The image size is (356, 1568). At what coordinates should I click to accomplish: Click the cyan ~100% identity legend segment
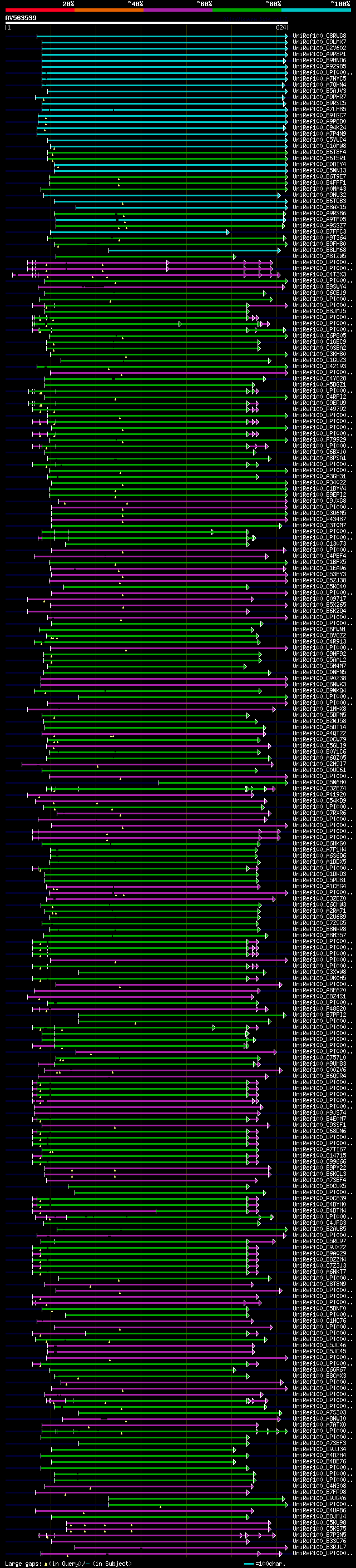(x=316, y=11)
